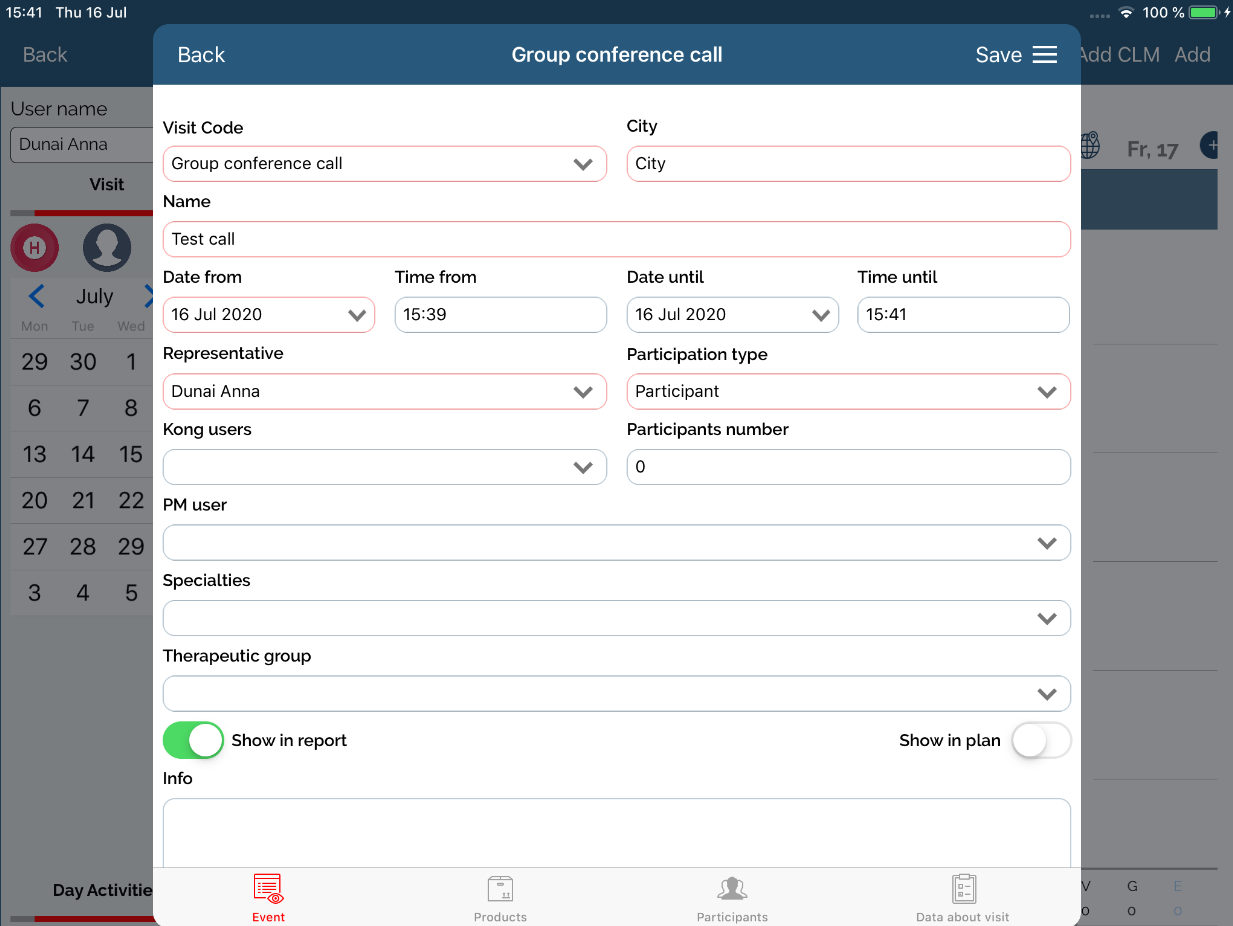The width and height of the screenshot is (1233, 926).
Task: Expand the Visit Code dropdown
Action: pos(385,164)
